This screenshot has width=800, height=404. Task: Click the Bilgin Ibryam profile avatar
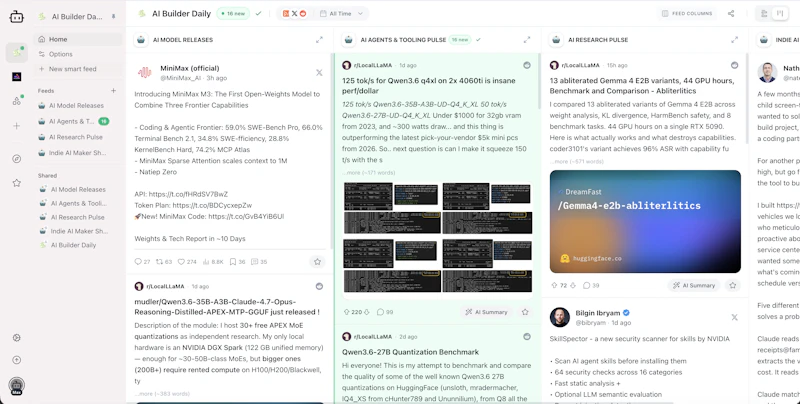(560, 317)
